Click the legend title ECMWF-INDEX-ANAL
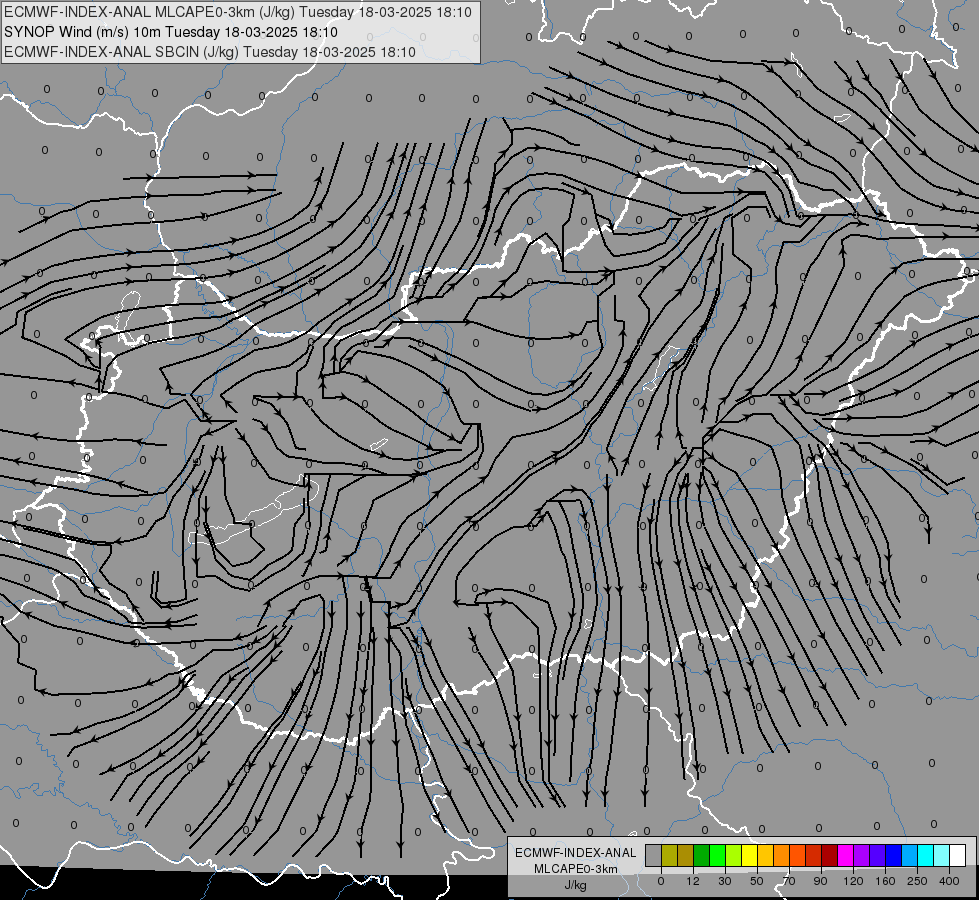Image resolution: width=979 pixels, height=900 pixels. tap(576, 853)
